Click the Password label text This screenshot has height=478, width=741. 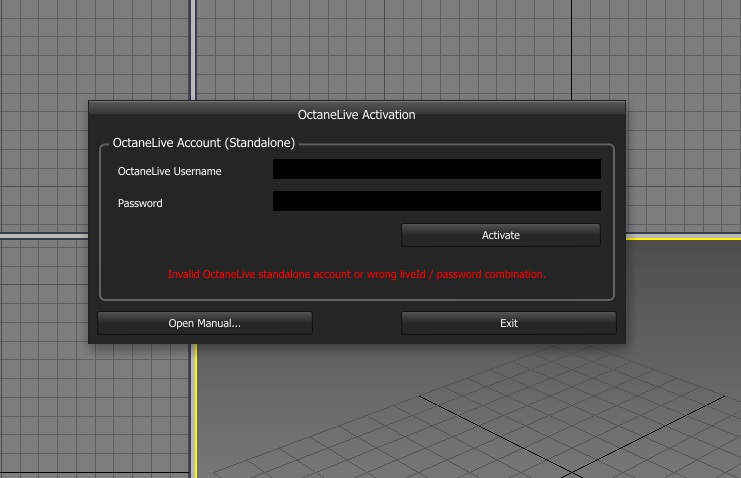(x=140, y=203)
